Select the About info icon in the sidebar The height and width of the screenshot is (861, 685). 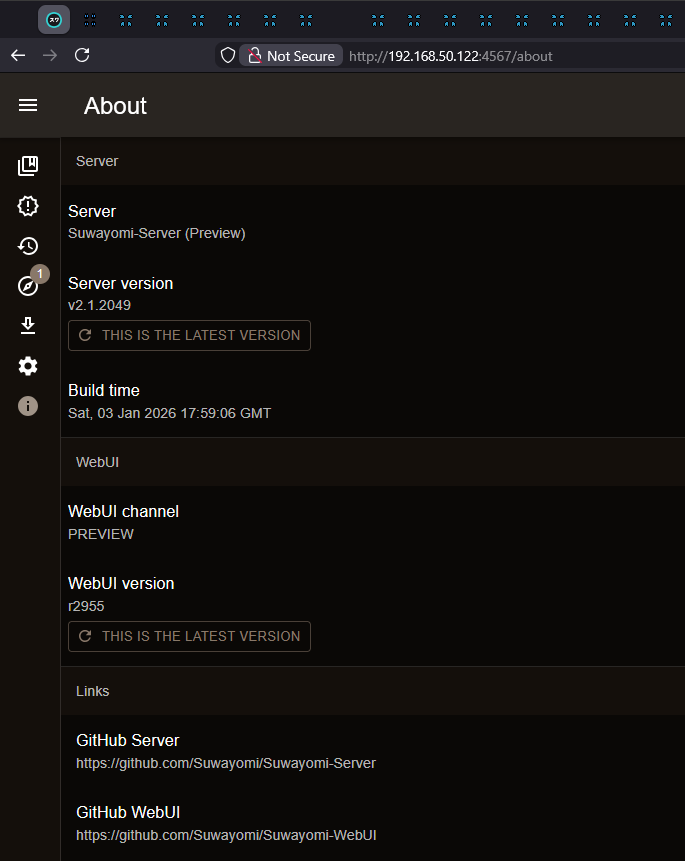point(28,406)
